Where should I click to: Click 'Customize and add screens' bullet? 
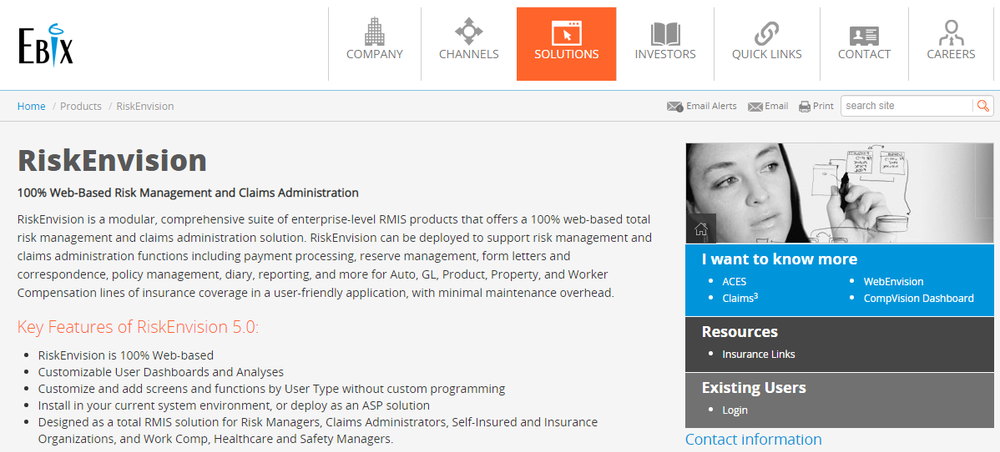(x=272, y=388)
